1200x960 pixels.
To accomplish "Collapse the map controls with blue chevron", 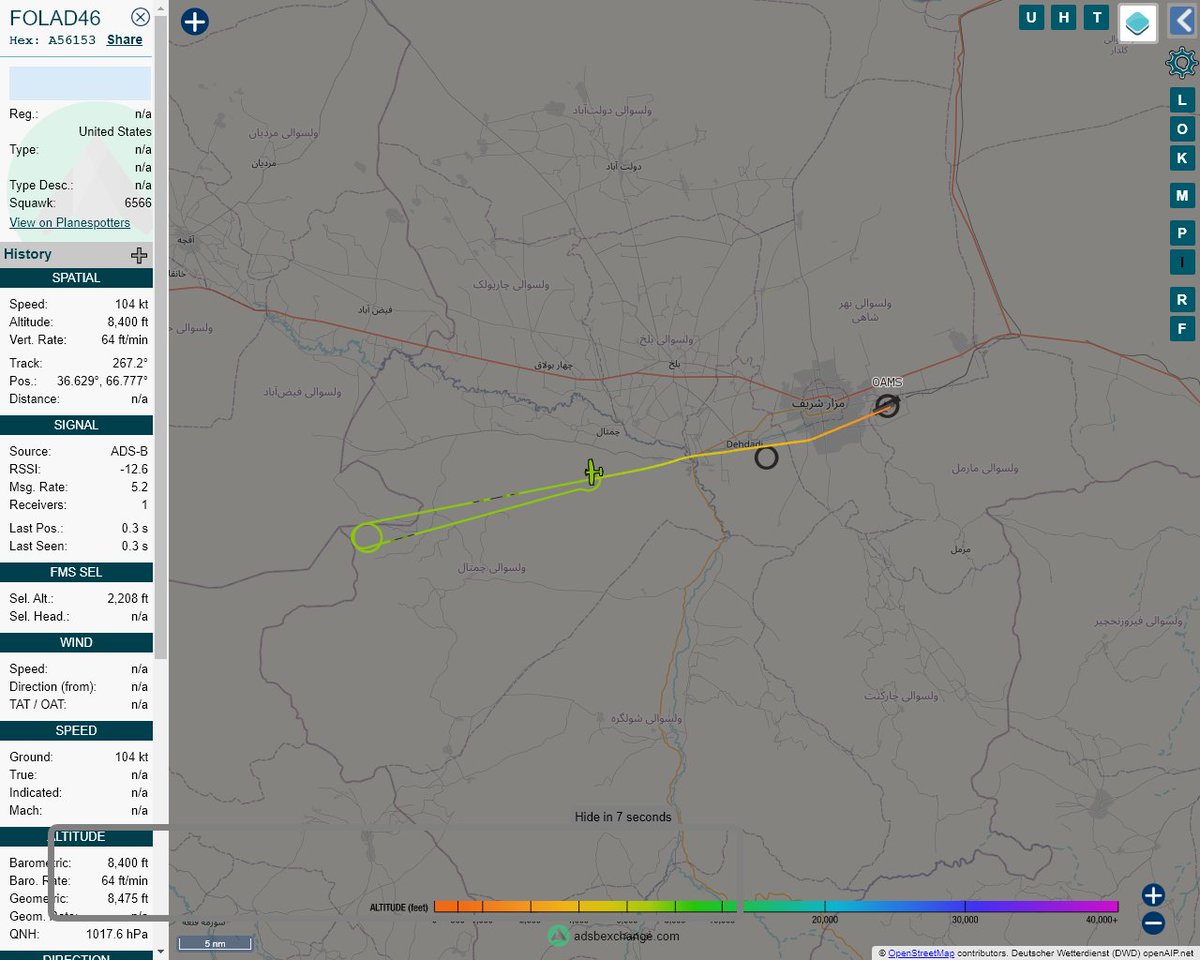I will (1181, 17).
